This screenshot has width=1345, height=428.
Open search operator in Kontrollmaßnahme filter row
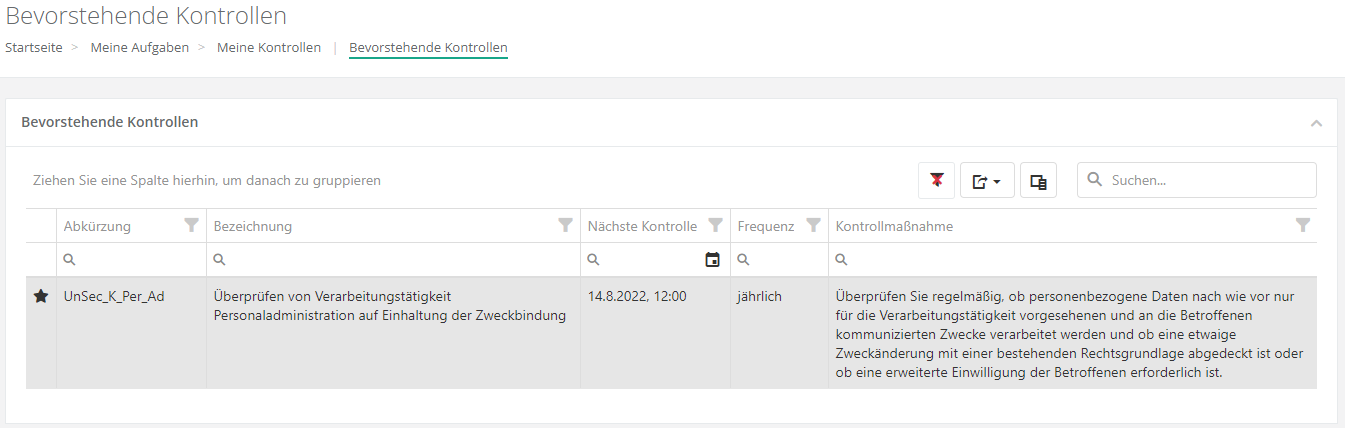842,260
